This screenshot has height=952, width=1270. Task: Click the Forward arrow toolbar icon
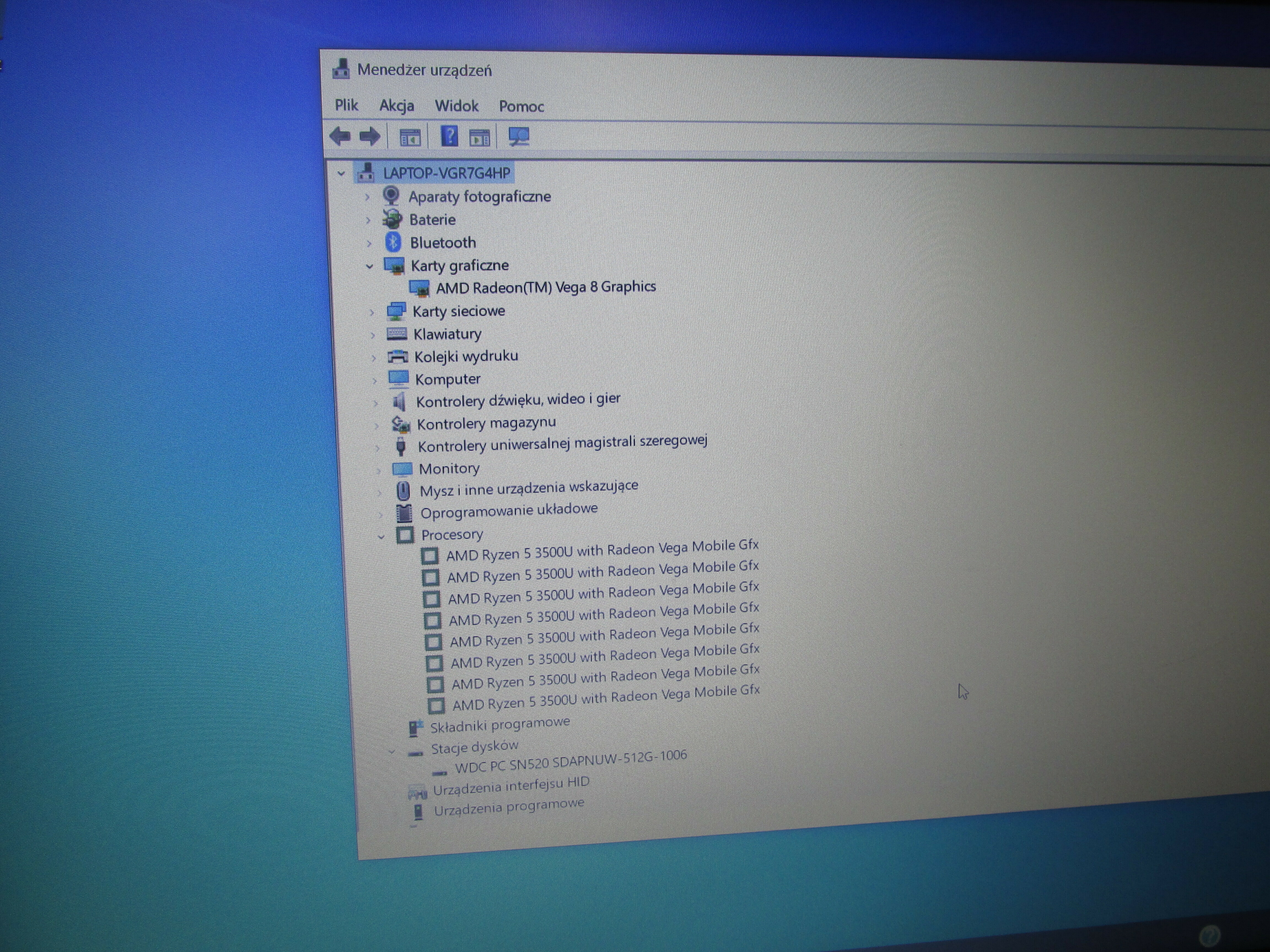point(370,137)
